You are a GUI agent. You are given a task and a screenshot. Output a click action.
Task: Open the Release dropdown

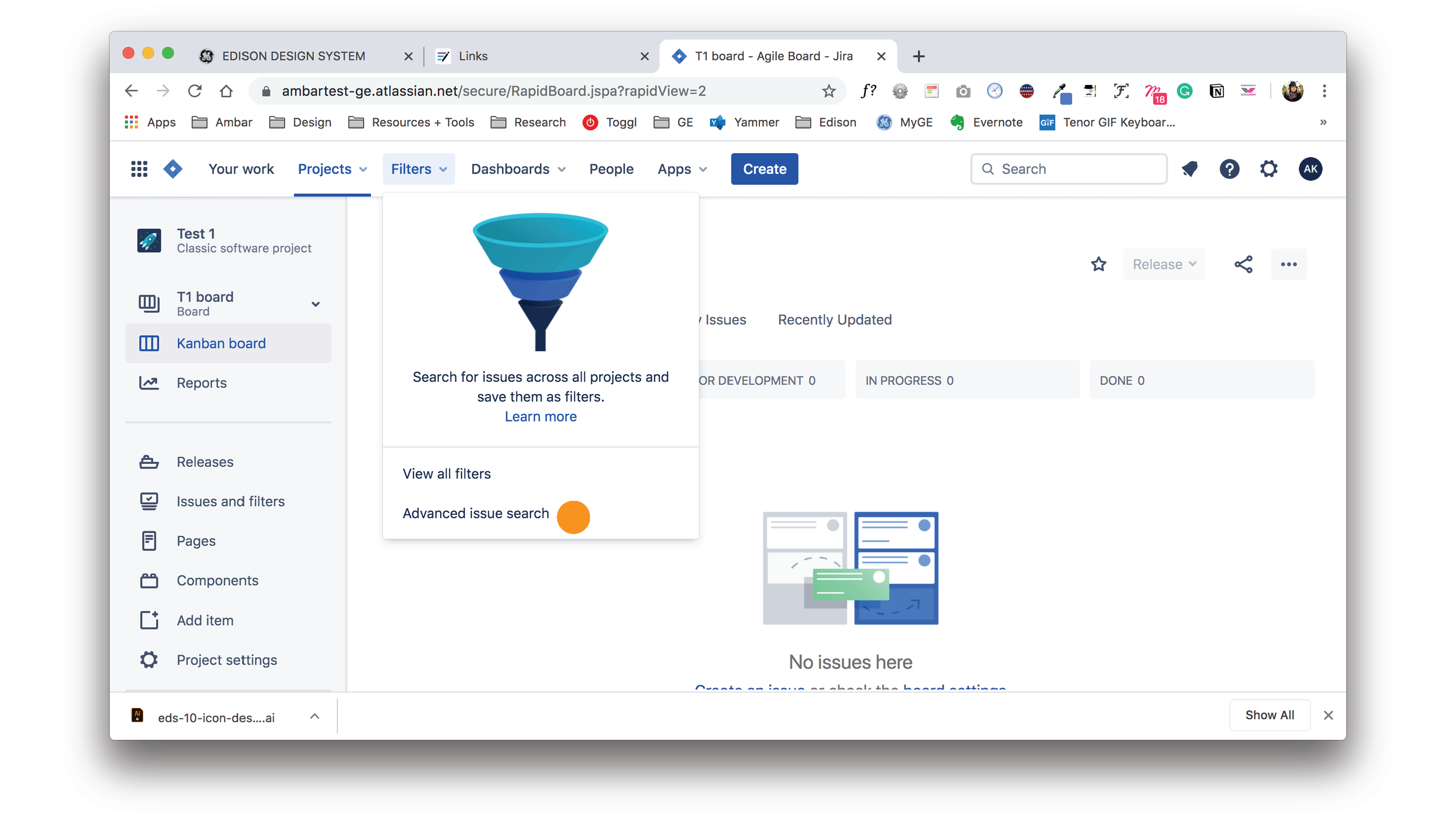point(1164,264)
